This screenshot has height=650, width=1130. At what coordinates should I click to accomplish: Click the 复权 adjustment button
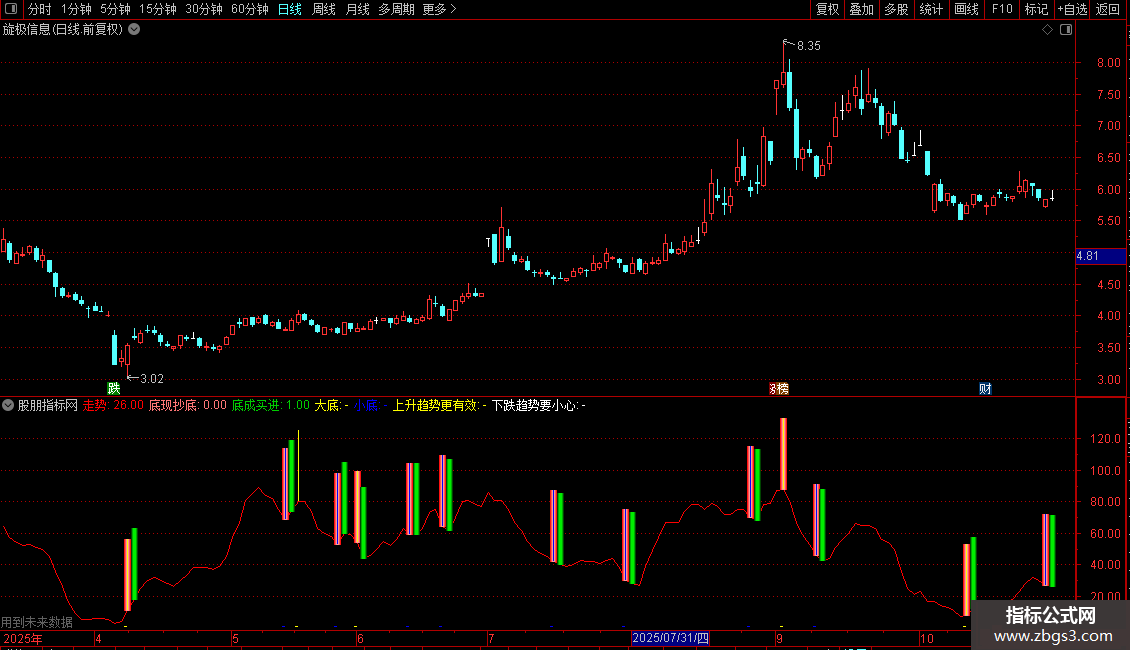point(827,9)
